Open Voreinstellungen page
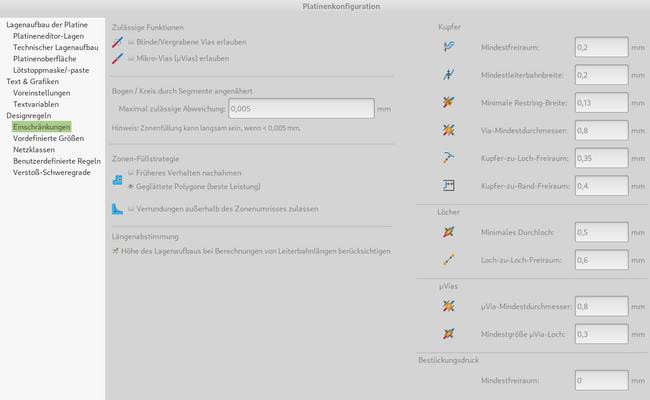Screen dimensions: 650x400 (x=41, y=93)
